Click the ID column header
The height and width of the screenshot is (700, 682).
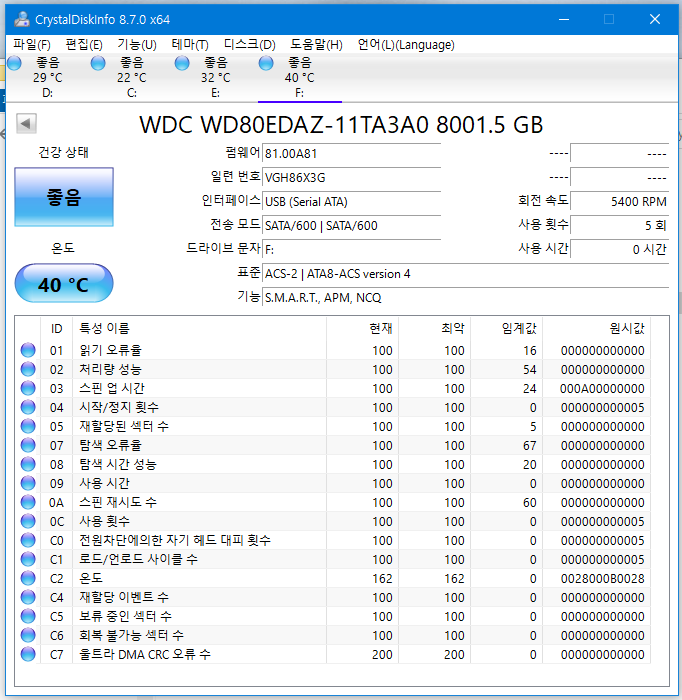(x=56, y=329)
